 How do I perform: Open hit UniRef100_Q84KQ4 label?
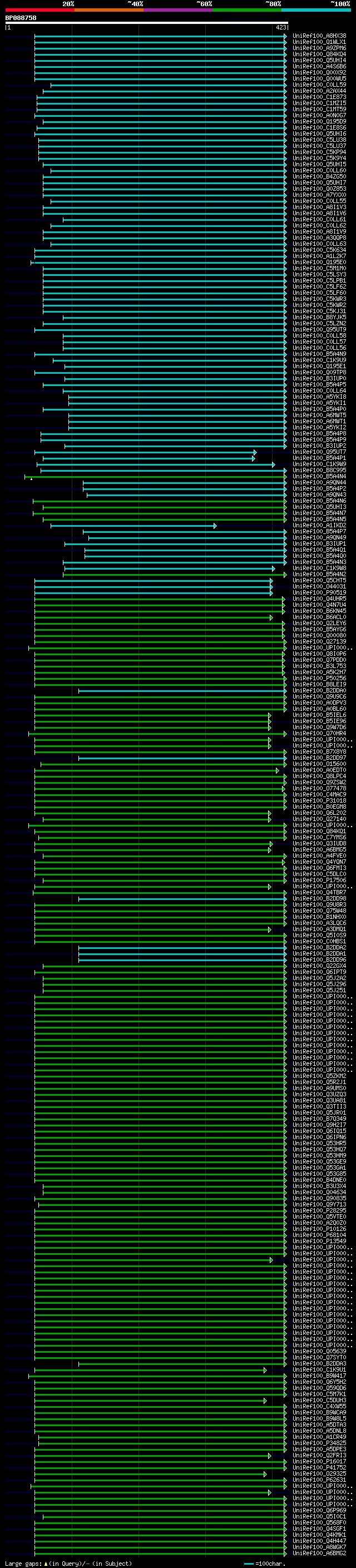click(319, 54)
